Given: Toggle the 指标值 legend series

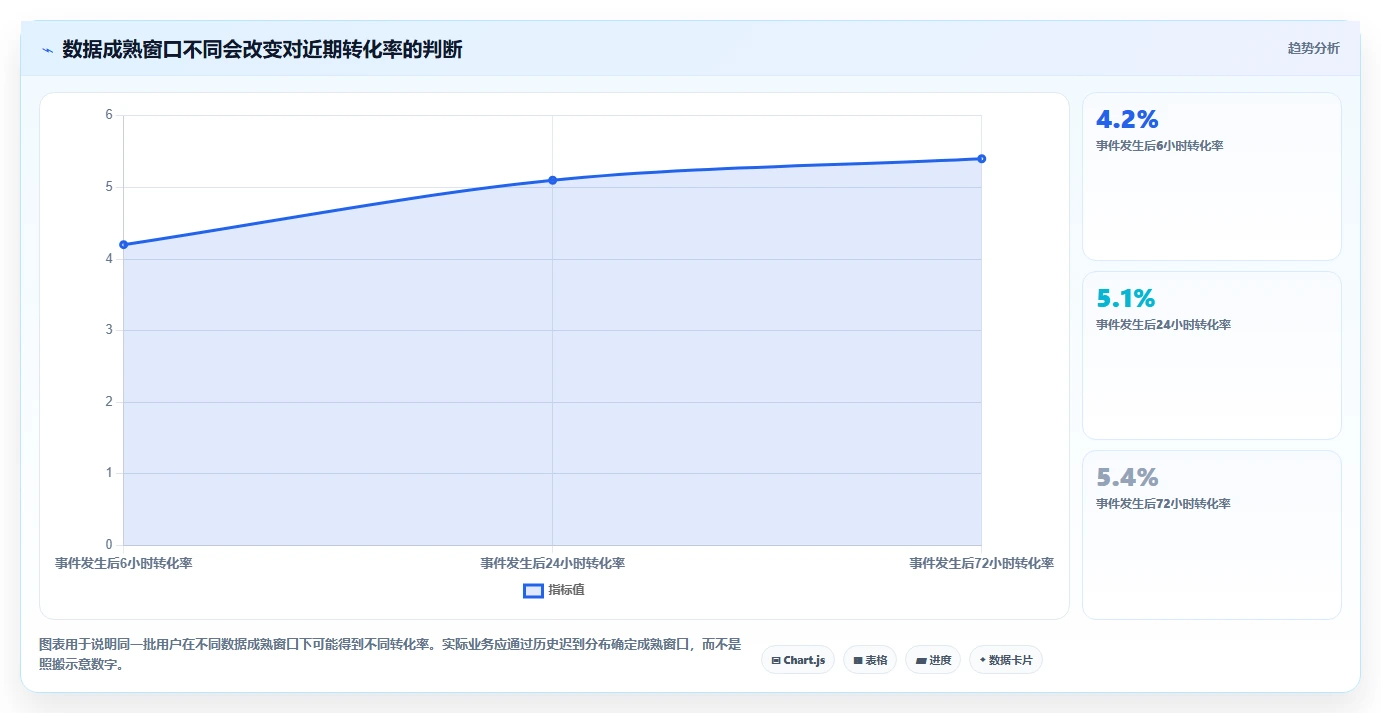Looking at the screenshot, I should point(554,590).
